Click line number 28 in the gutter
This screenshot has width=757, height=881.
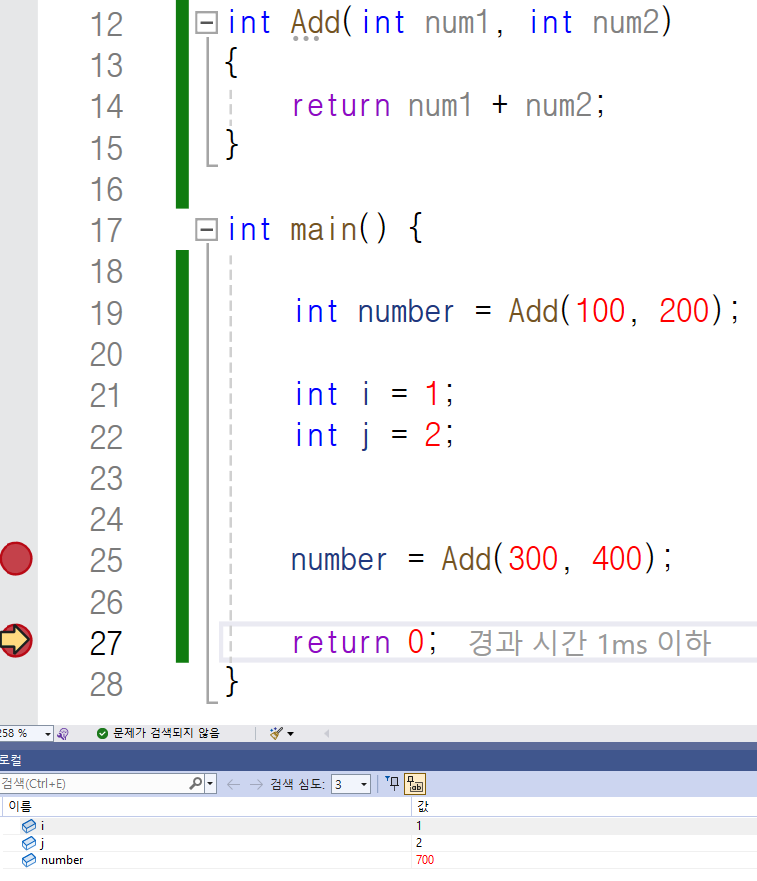click(106, 684)
